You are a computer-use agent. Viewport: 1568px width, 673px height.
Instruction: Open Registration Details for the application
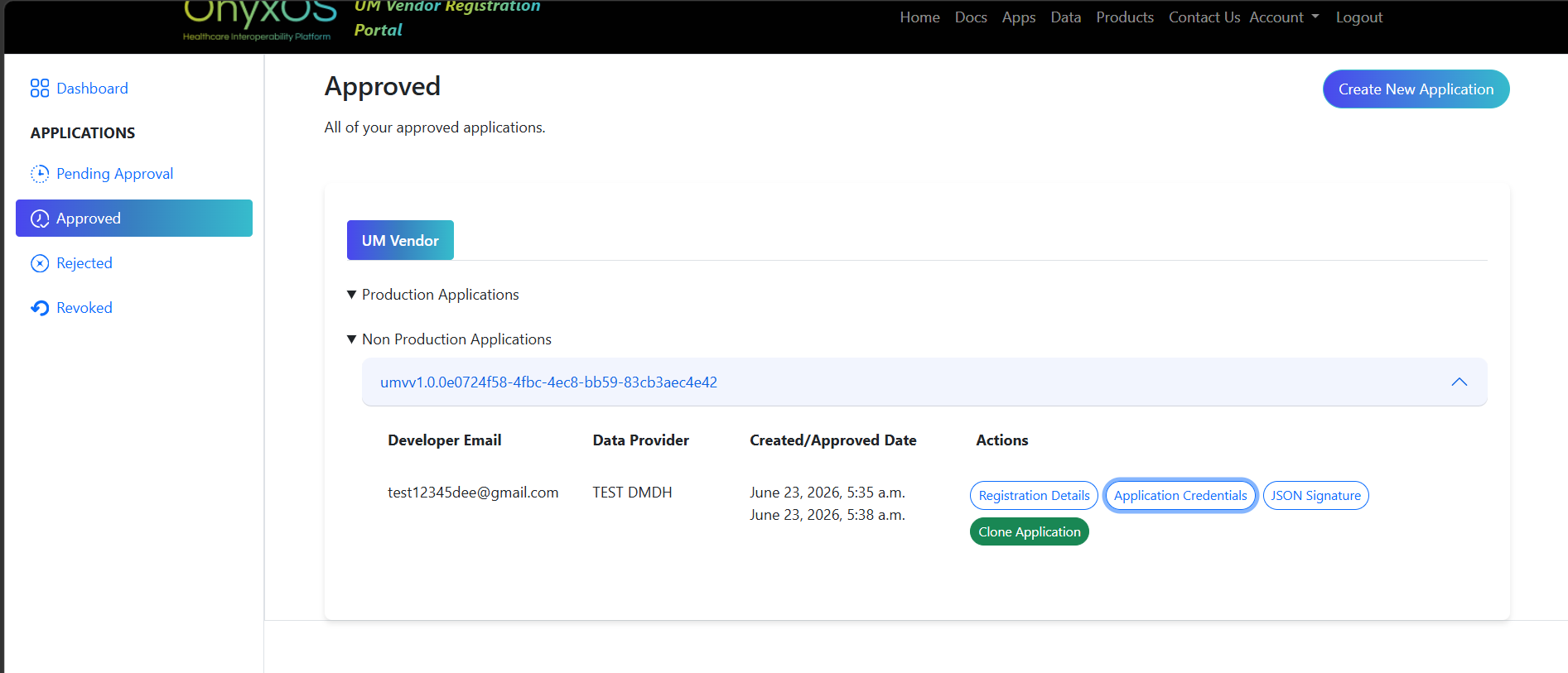point(1034,496)
